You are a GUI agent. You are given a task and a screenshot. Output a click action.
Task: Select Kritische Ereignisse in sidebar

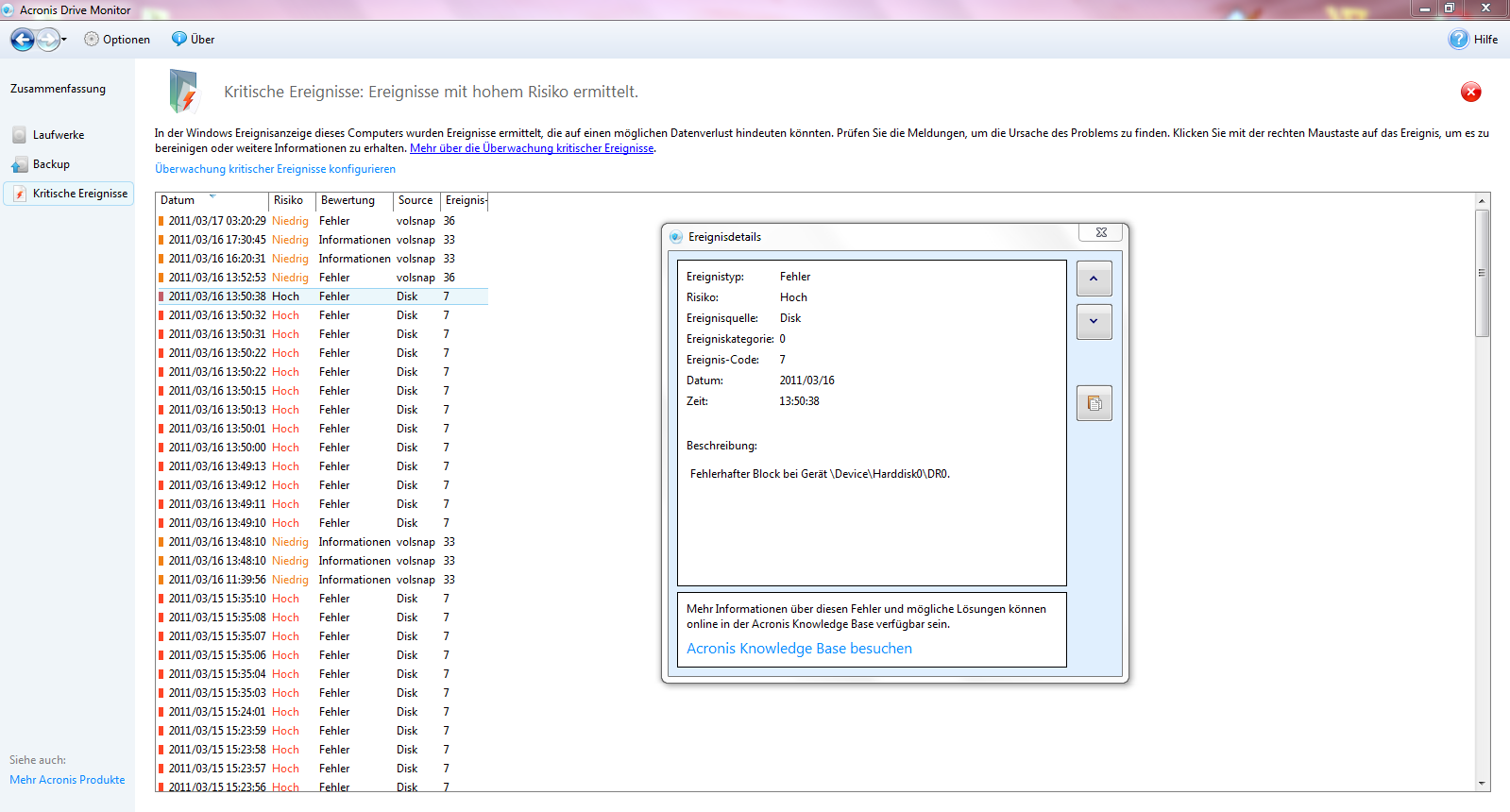click(x=69, y=194)
